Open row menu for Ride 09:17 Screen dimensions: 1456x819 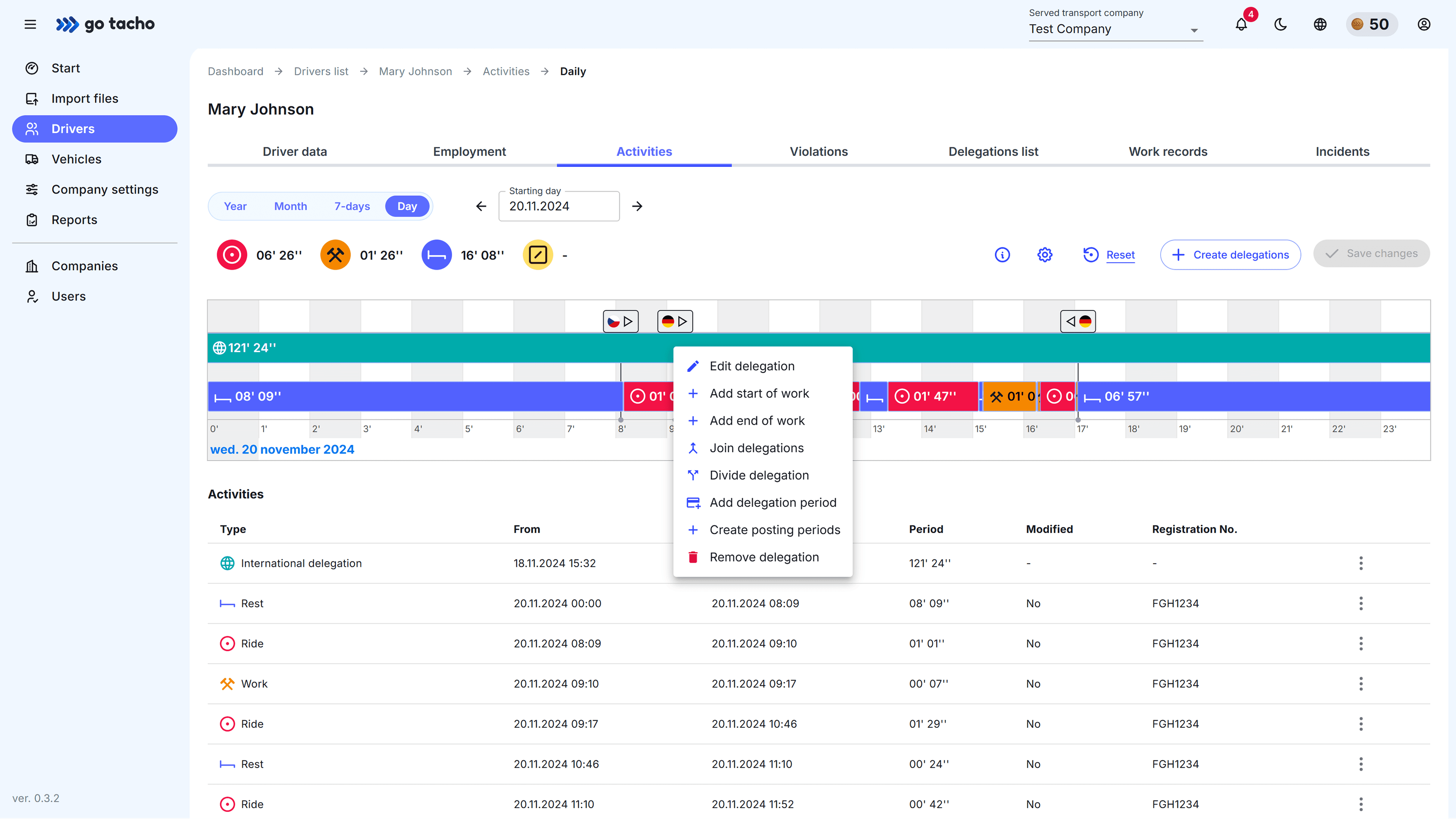(1361, 724)
